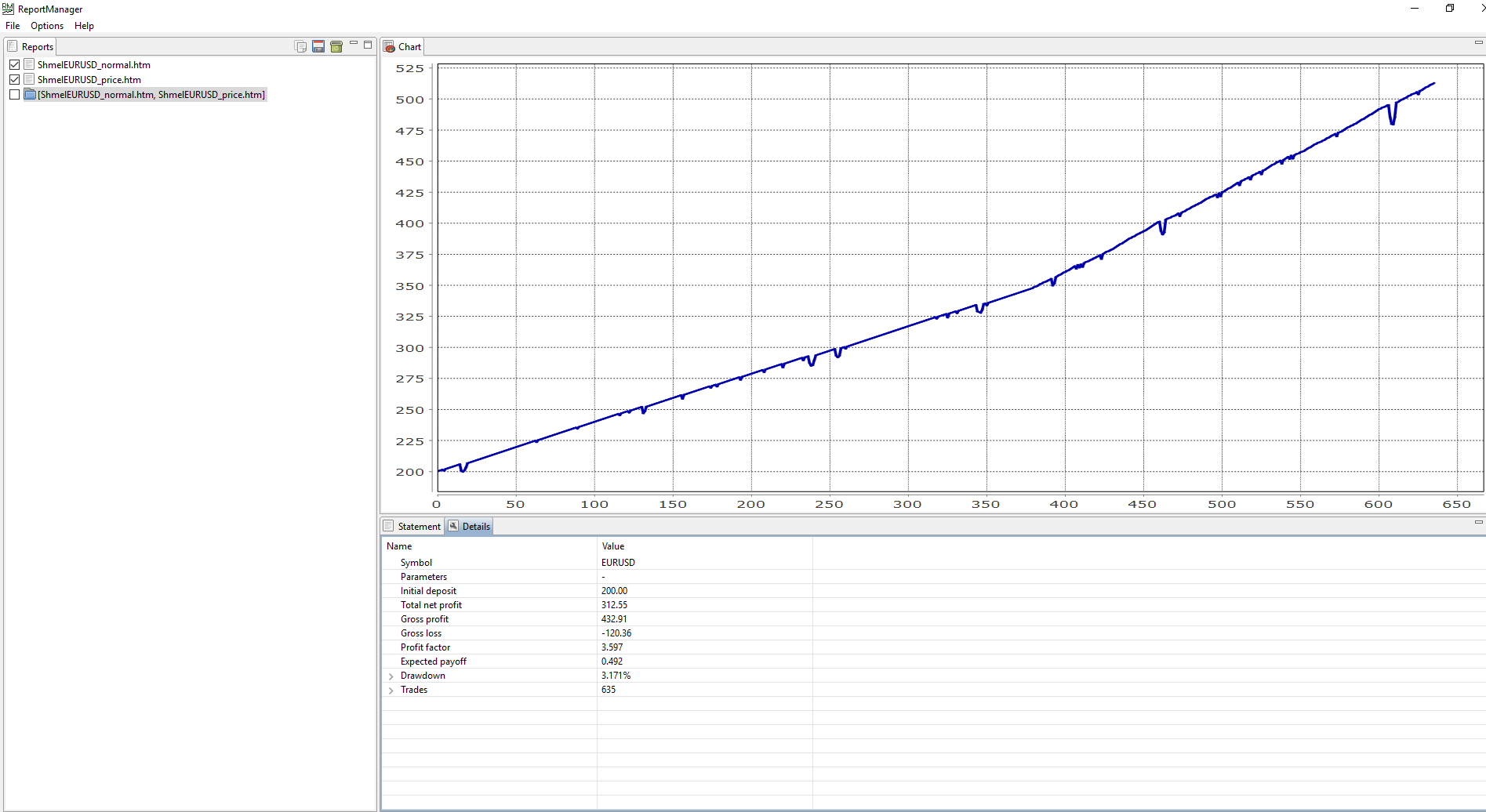This screenshot has width=1486, height=812.
Task: Open the Options menu
Action: 47,26
